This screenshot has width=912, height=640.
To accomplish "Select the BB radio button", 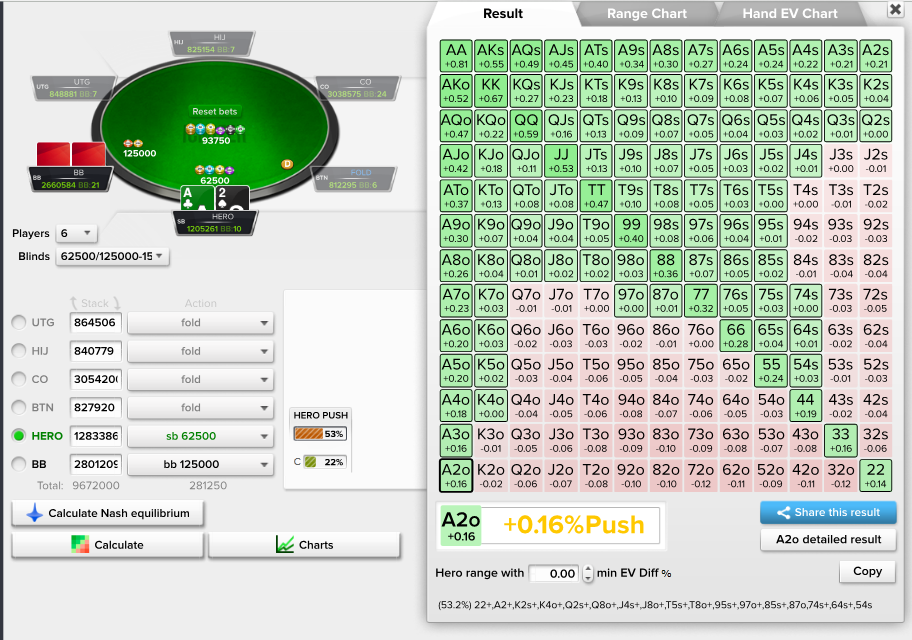I will tap(19, 464).
